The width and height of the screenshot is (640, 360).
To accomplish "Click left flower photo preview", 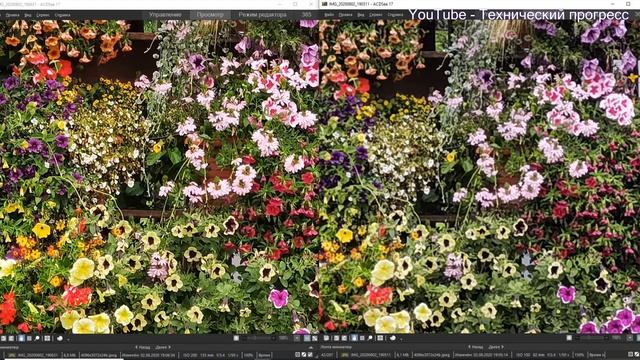I will 160,177.
